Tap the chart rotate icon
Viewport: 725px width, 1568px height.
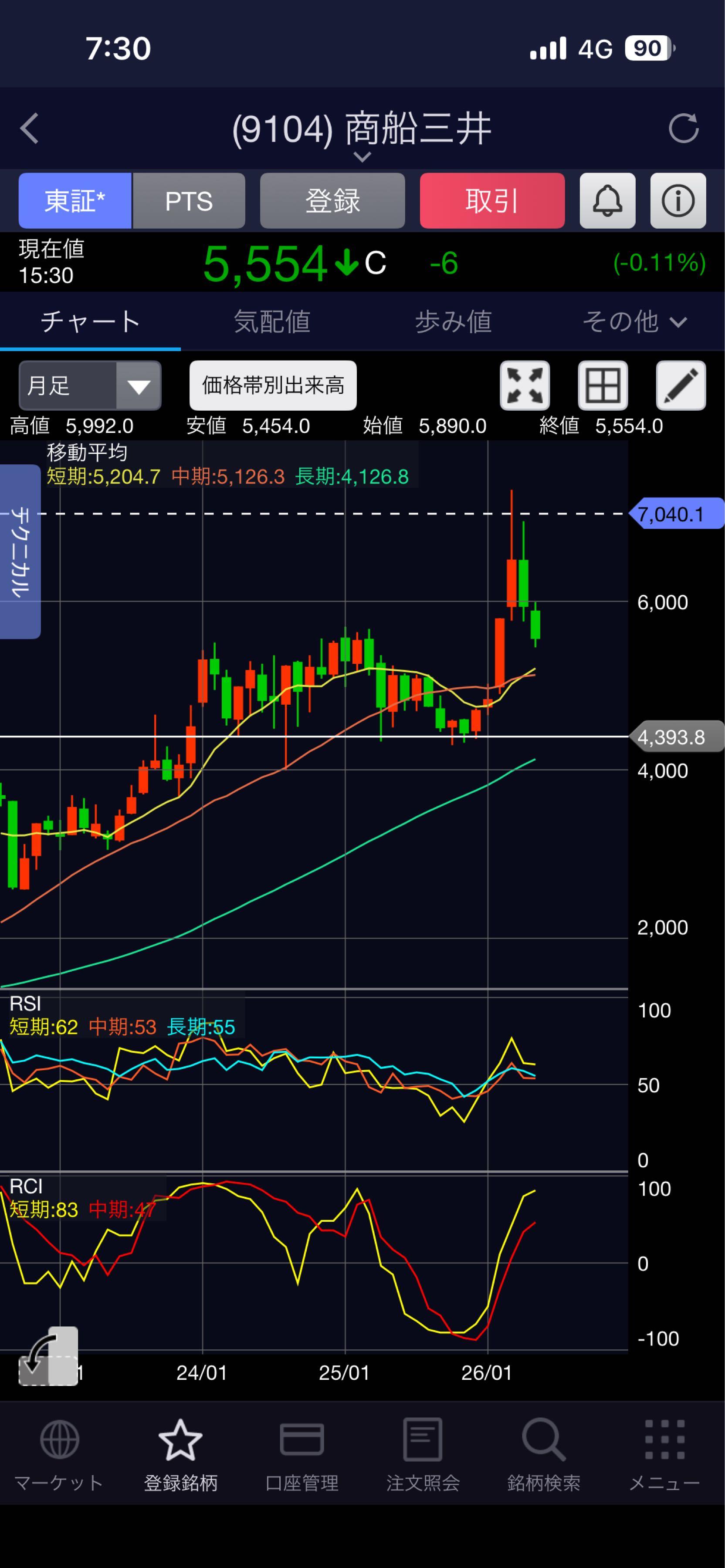48,1356
